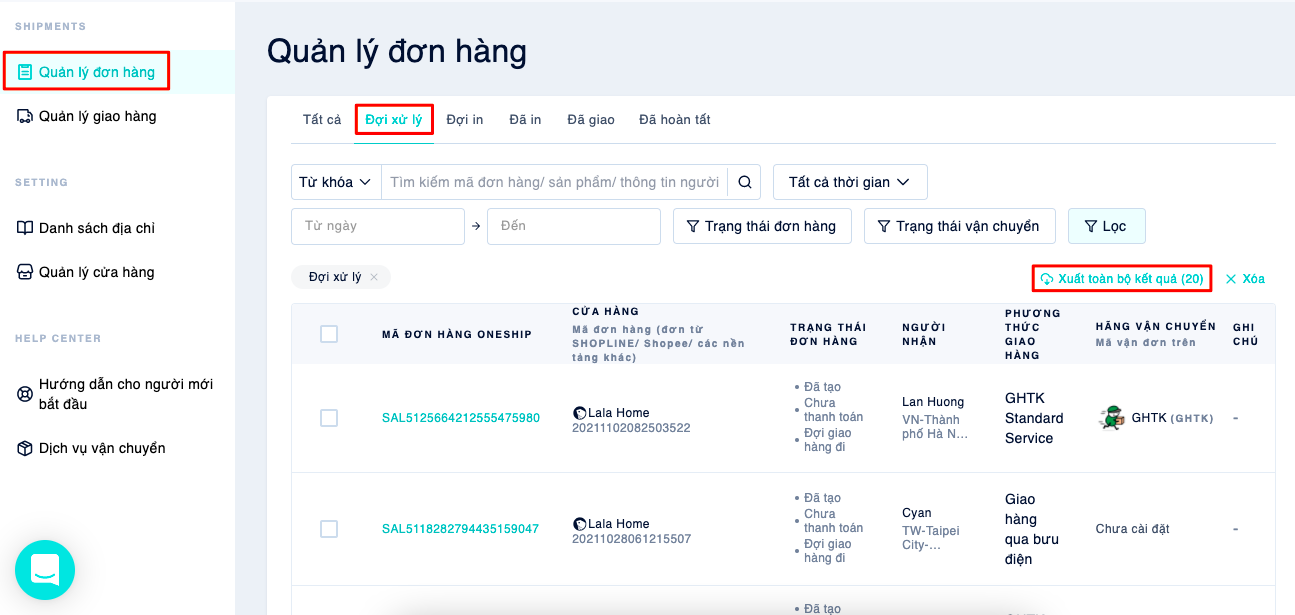The width and height of the screenshot is (1295, 615).
Task: Click the GHTK carrier logo
Action: point(1111,418)
